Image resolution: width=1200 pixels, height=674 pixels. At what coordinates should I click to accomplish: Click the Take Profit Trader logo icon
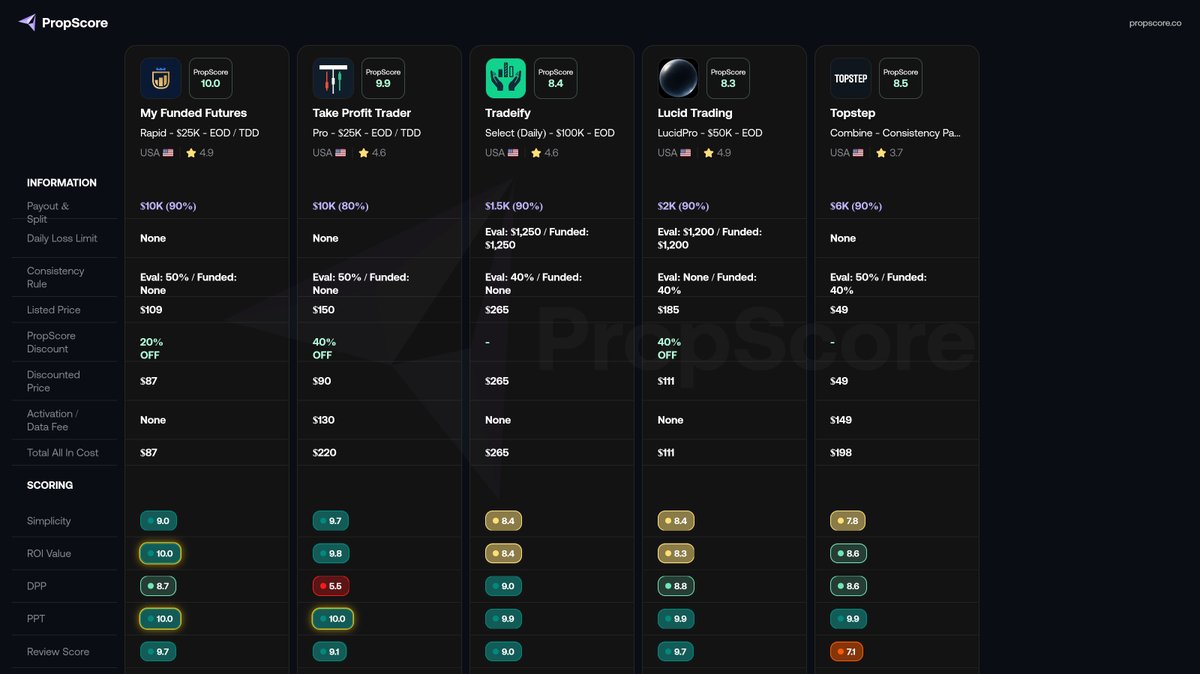tap(333, 78)
